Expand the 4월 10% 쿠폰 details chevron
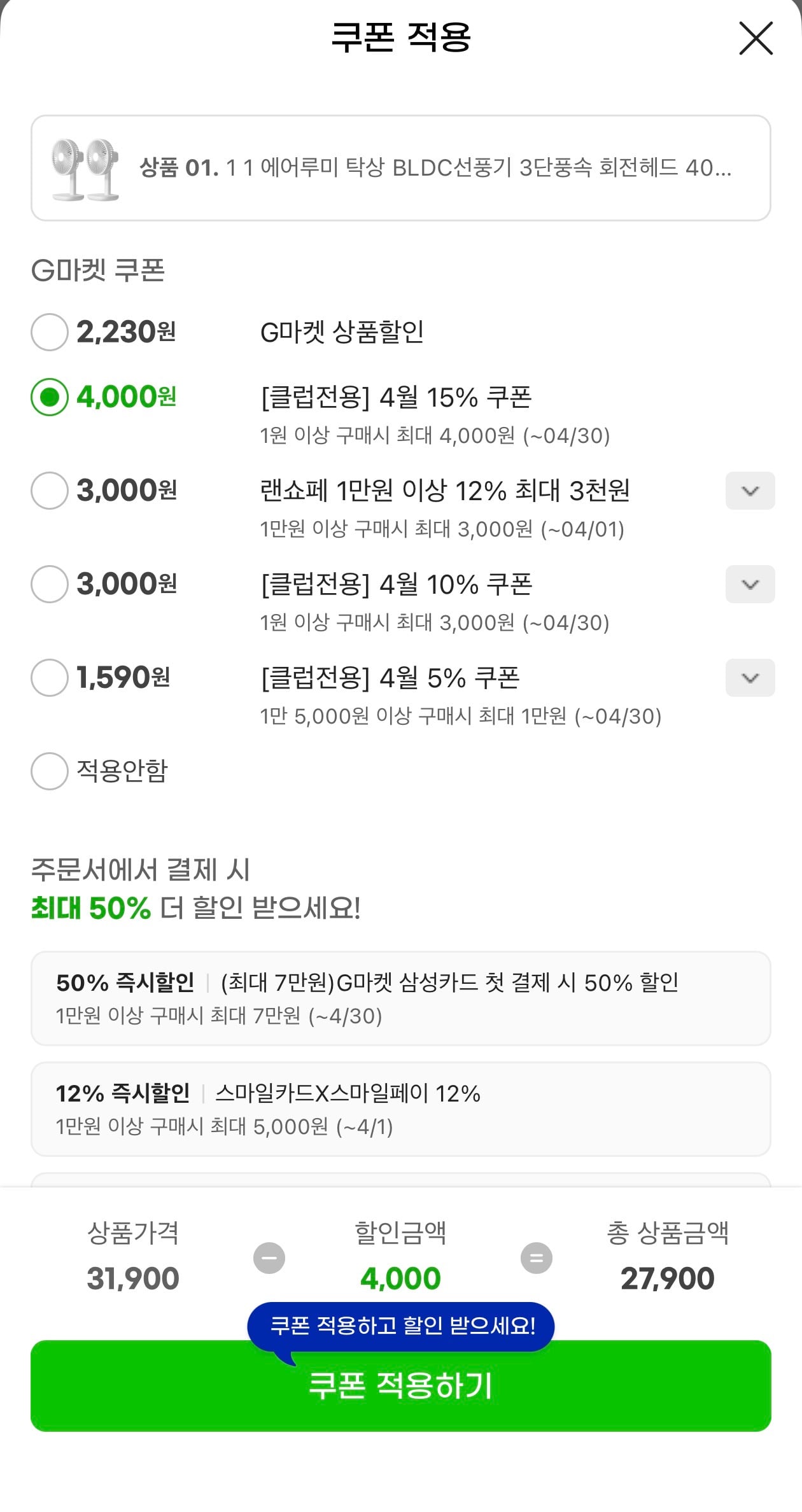 point(750,584)
